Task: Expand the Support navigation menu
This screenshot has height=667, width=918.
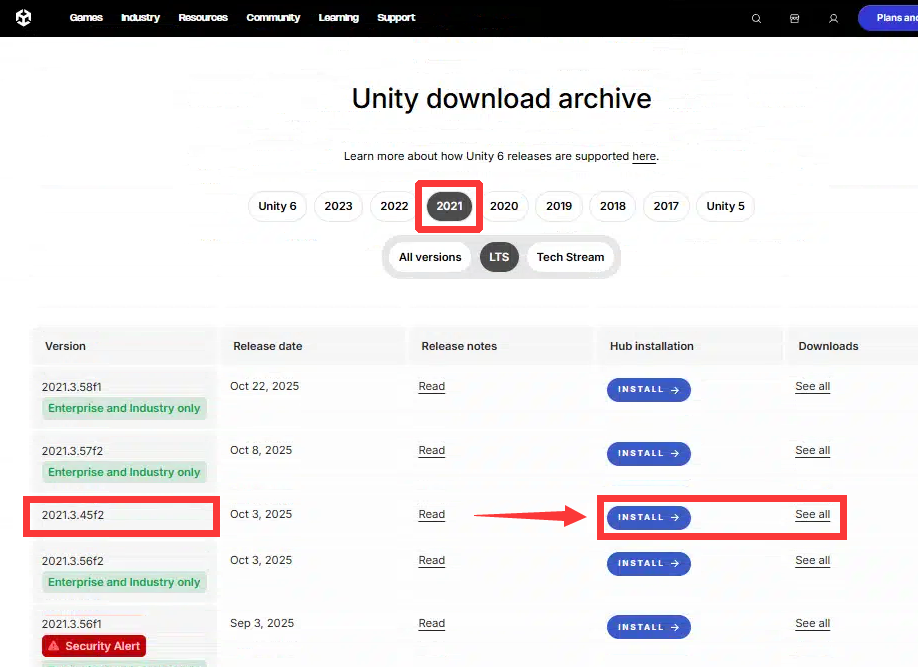Action: pos(396,18)
